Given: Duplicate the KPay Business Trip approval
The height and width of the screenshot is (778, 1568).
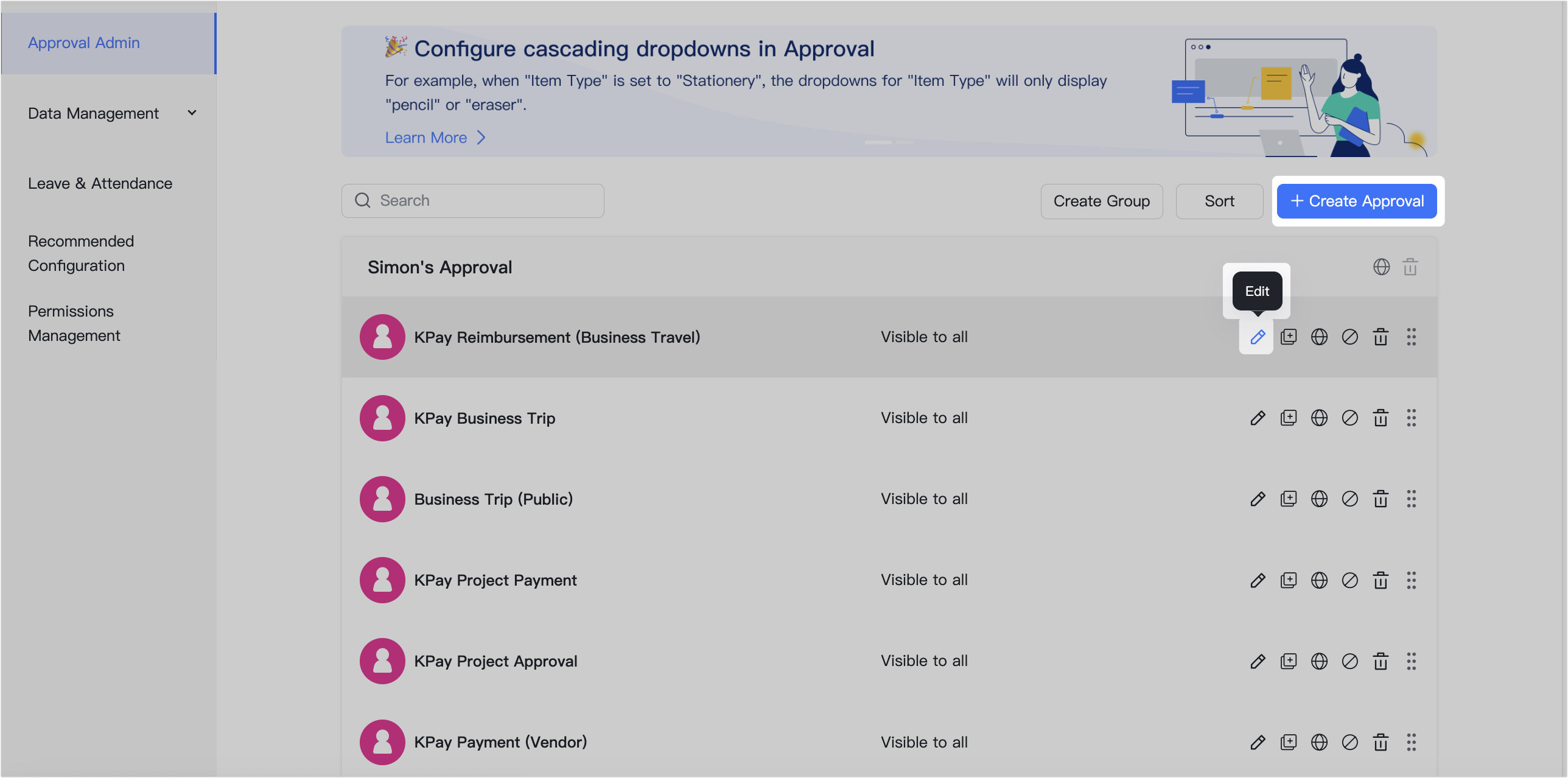Looking at the screenshot, I should tap(1289, 418).
